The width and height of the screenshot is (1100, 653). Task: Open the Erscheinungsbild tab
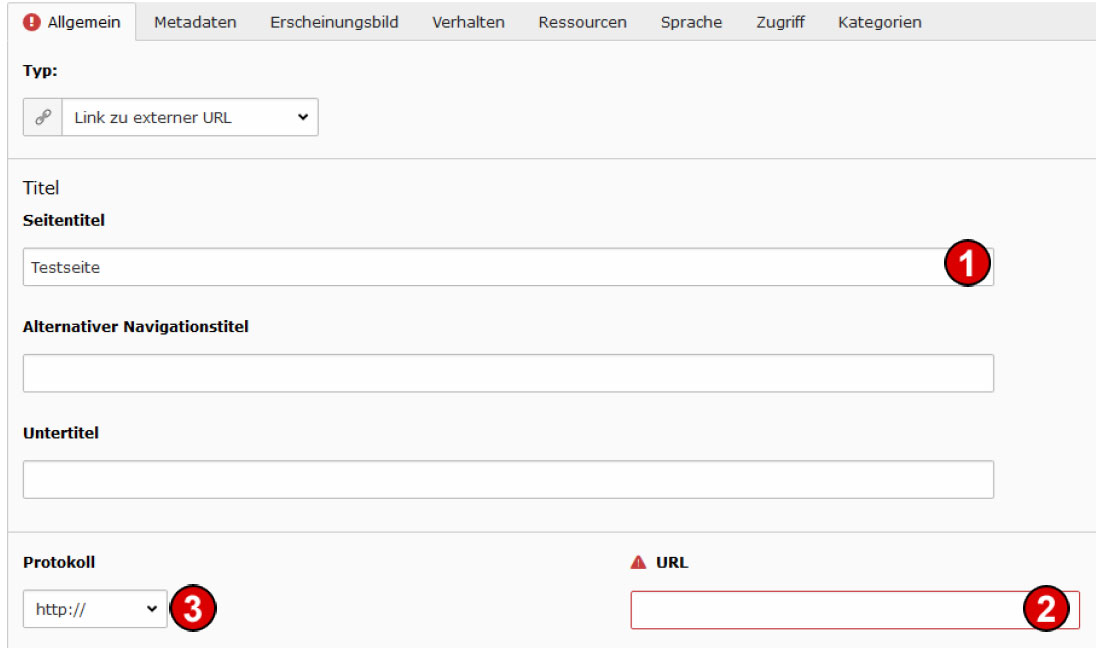pos(334,22)
